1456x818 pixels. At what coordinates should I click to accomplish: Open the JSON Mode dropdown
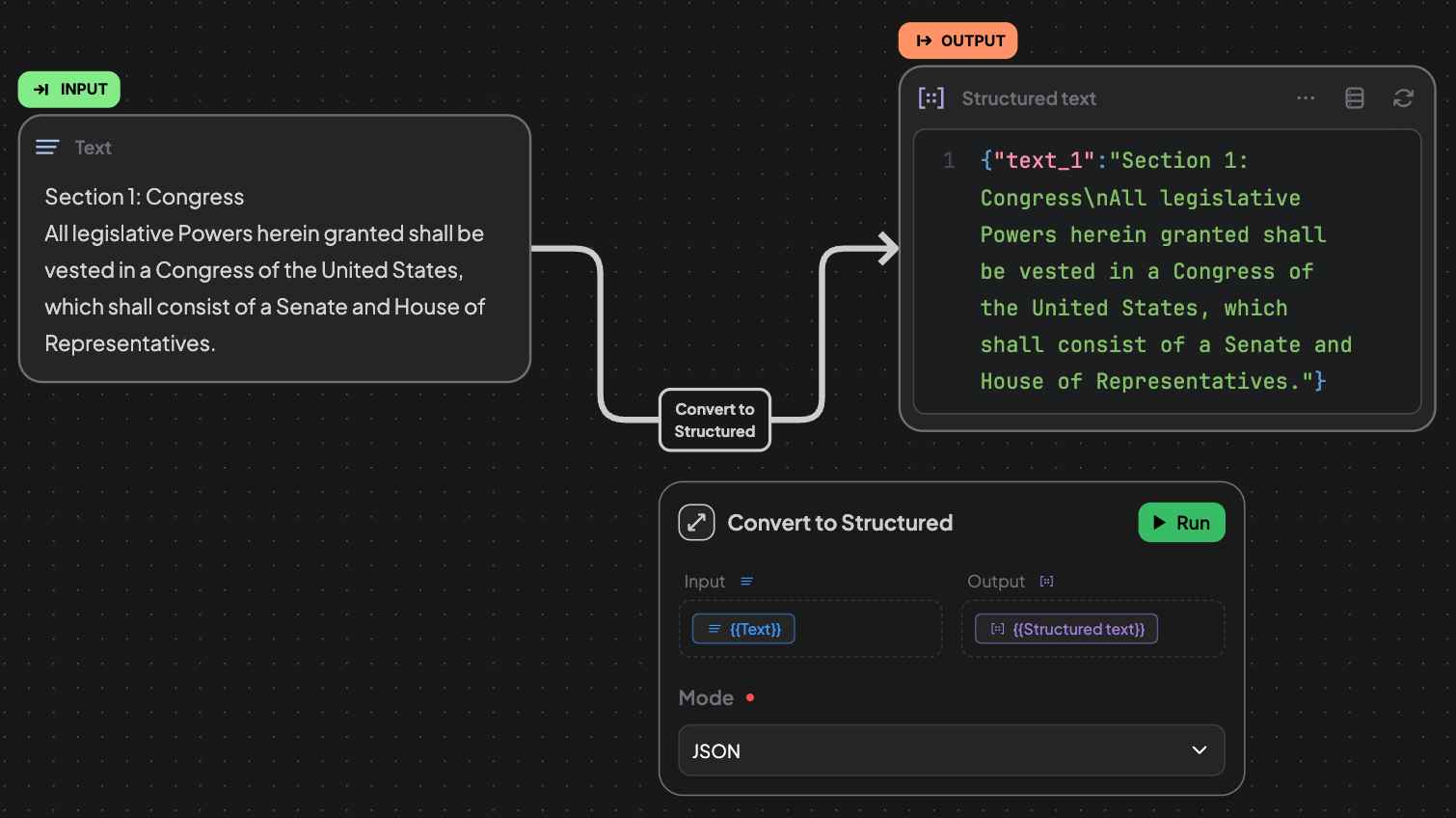coord(951,750)
